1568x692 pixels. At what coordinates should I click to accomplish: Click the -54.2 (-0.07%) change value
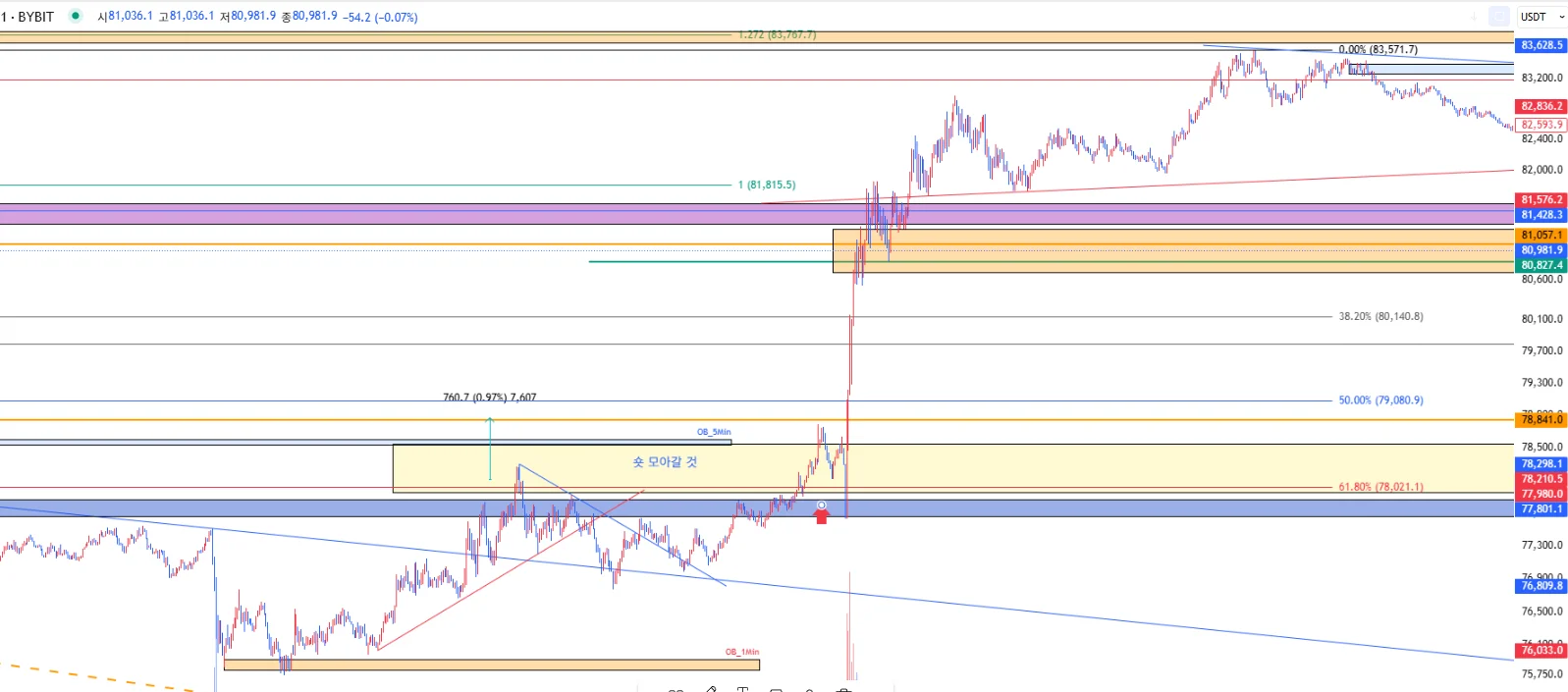[380, 18]
